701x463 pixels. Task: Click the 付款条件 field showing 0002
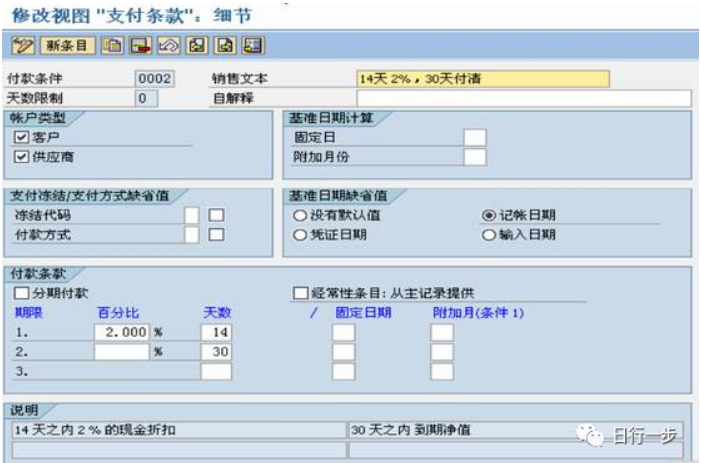coord(155,79)
